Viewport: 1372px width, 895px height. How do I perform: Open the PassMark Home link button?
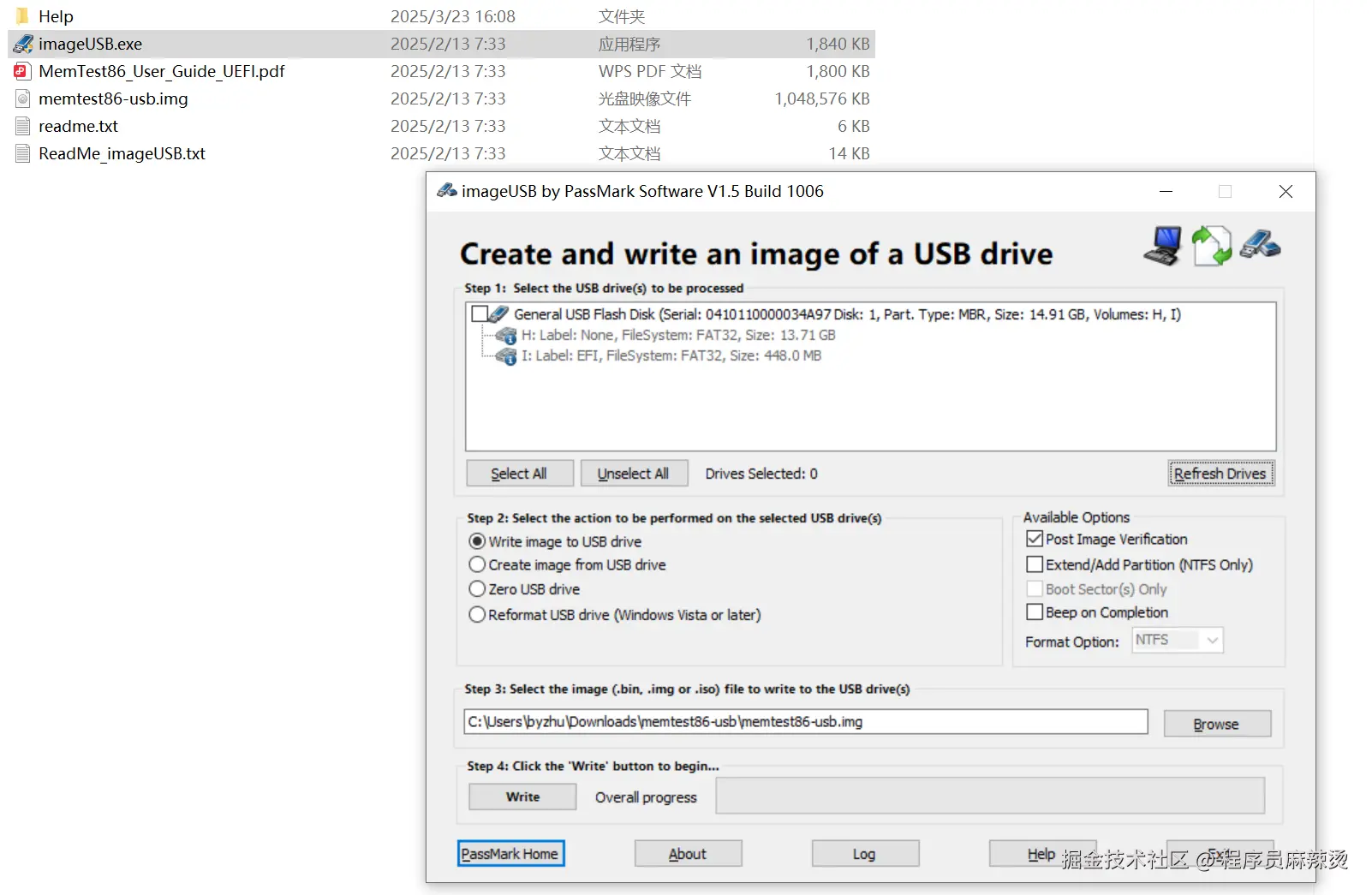510,854
